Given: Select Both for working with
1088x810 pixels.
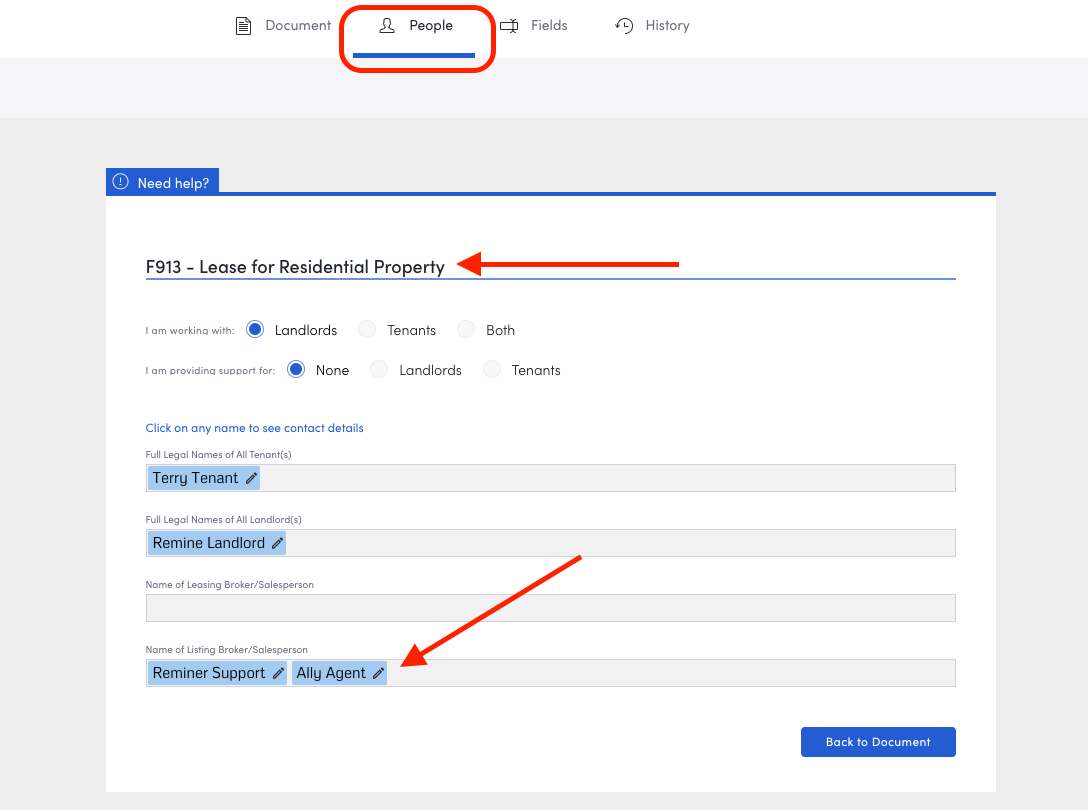Looking at the screenshot, I should click(466, 330).
